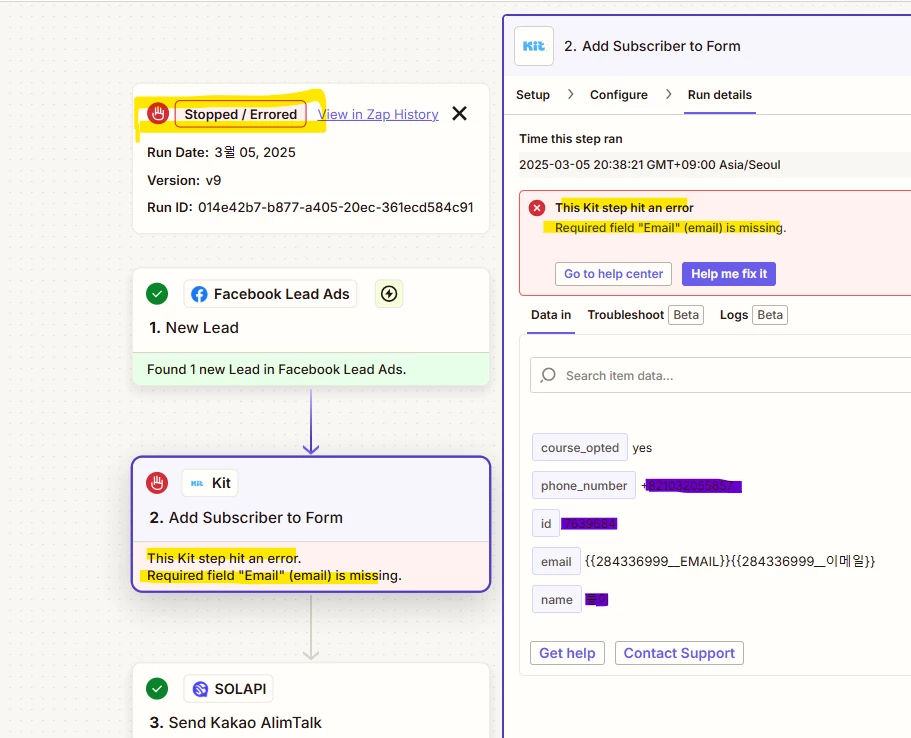Click the Version: v9 text
The width and height of the screenshot is (911, 738).
point(184,180)
